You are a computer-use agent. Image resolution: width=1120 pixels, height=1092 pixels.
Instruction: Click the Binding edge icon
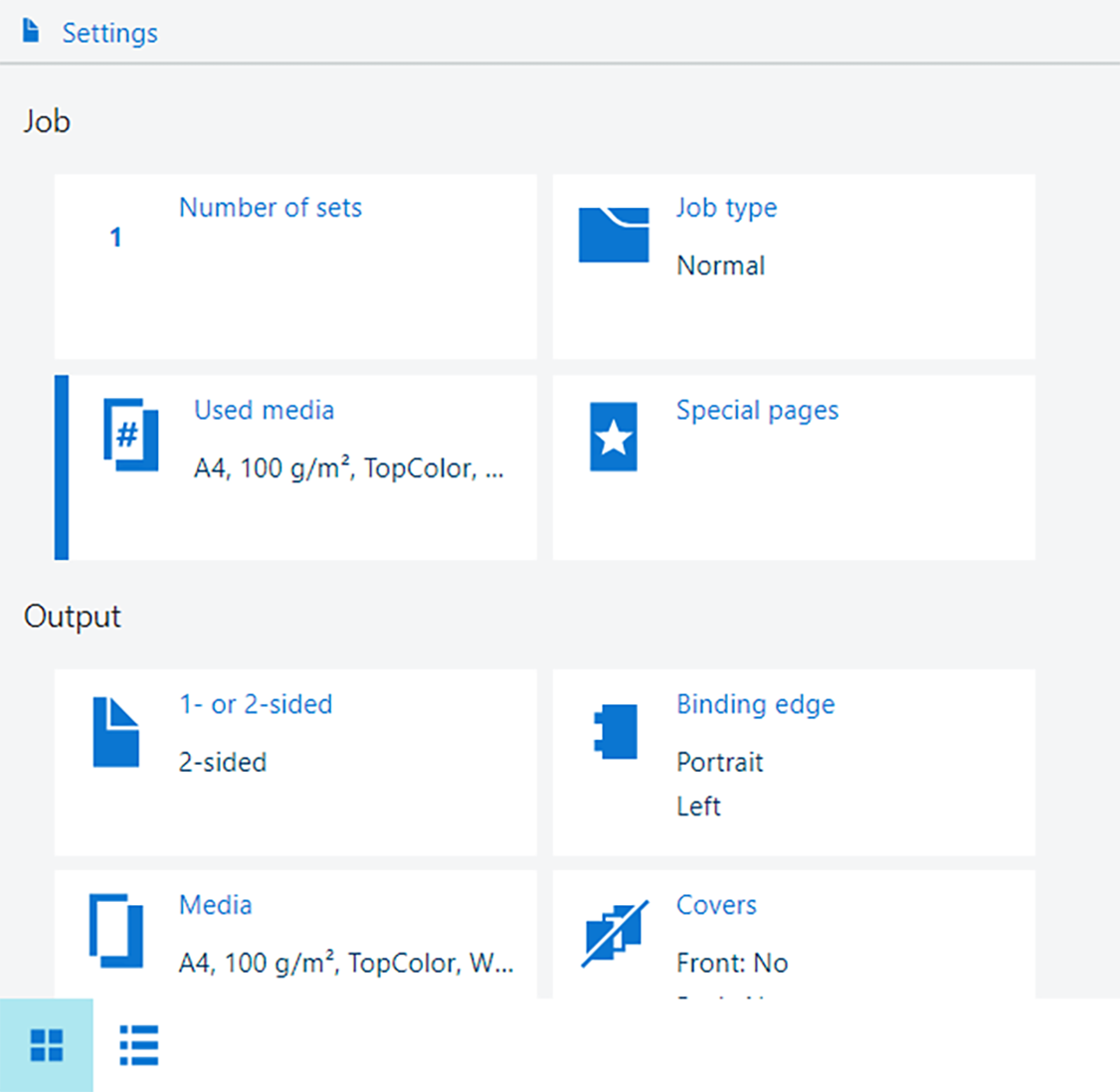pyautogui.click(x=615, y=732)
